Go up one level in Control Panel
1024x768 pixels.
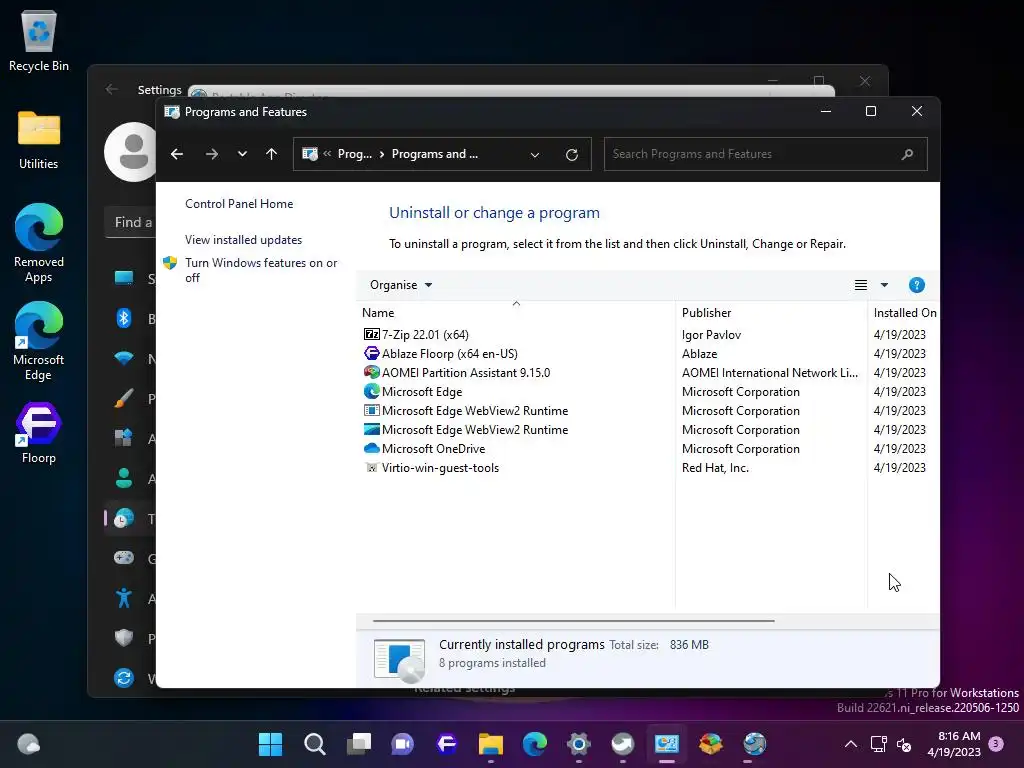(272, 154)
